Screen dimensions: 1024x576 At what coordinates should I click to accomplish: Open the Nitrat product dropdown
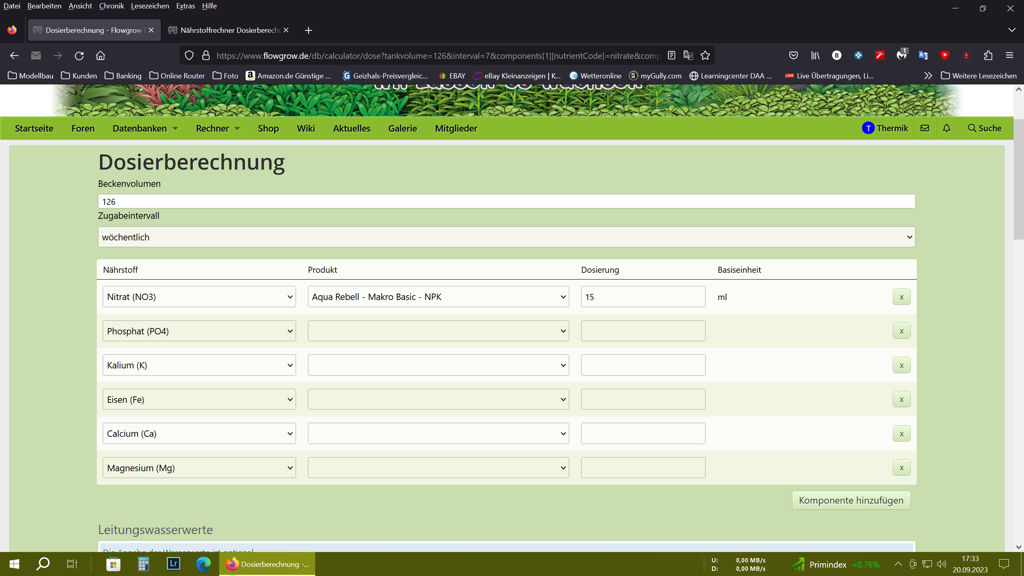438,297
